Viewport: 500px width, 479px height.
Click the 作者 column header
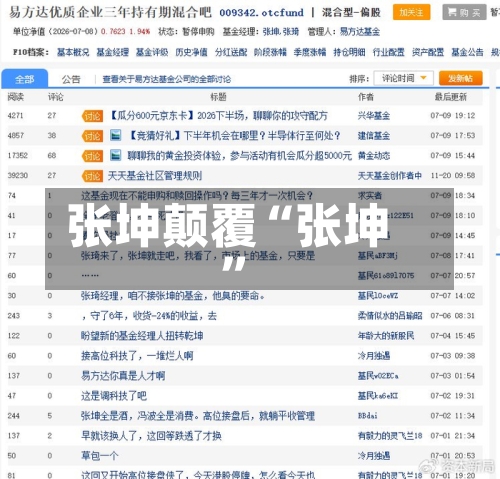click(x=366, y=97)
